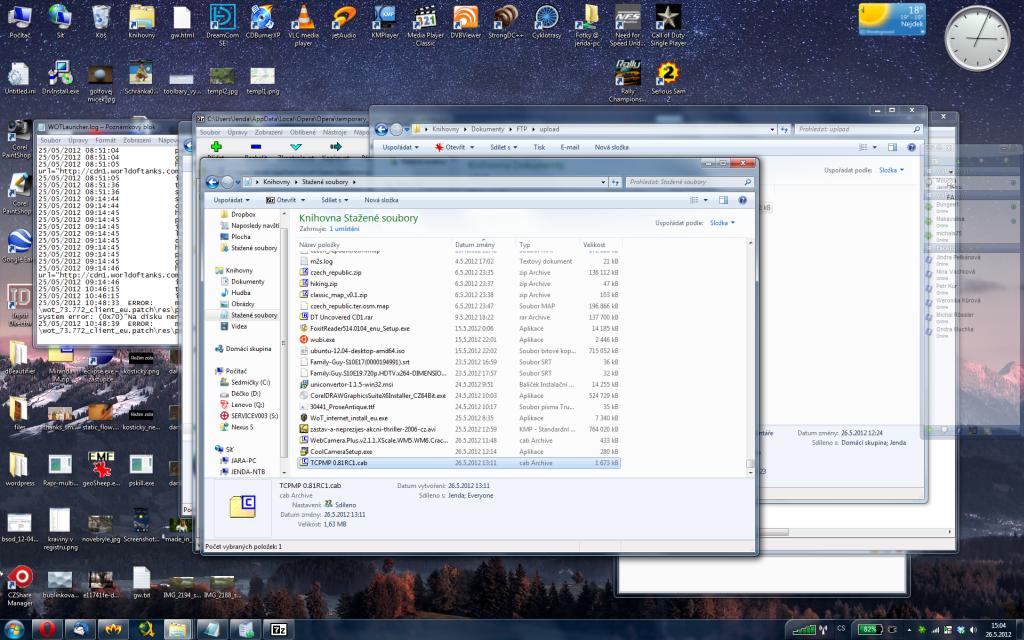Go back in the upload window
The image size is (1024, 640).
click(x=381, y=129)
